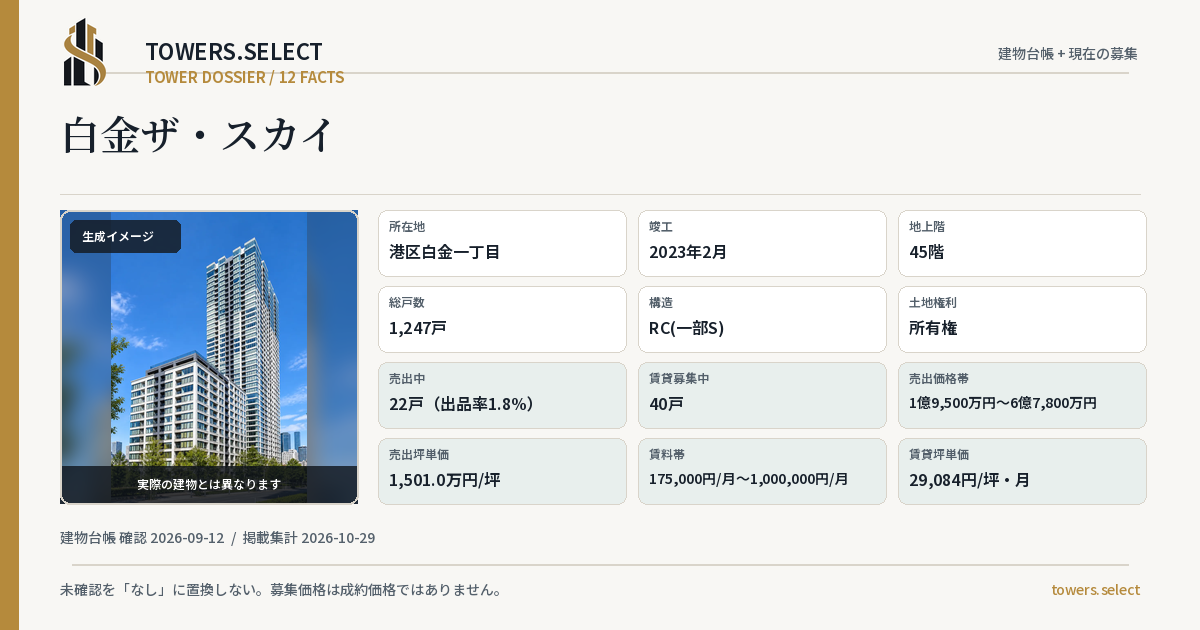The image size is (1200, 630).
Task: Select the 総戸数 1,247戸 card
Action: 502,319
